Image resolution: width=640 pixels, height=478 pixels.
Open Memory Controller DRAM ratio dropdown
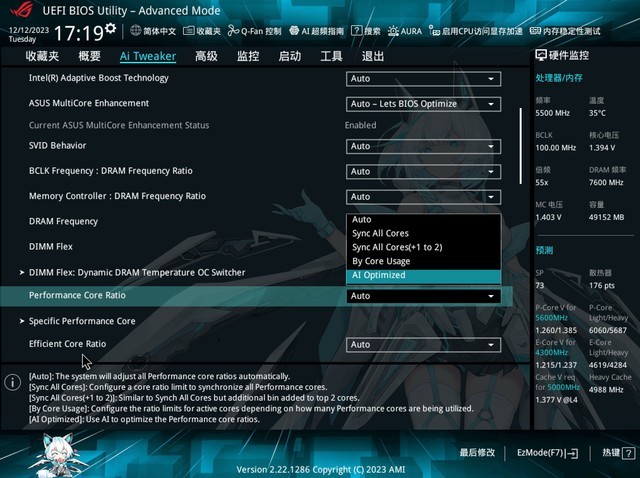click(x=423, y=197)
